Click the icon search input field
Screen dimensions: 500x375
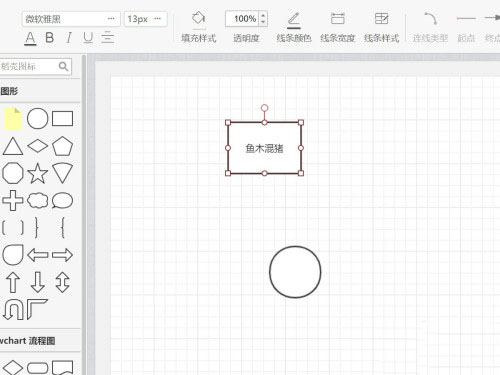29,66
